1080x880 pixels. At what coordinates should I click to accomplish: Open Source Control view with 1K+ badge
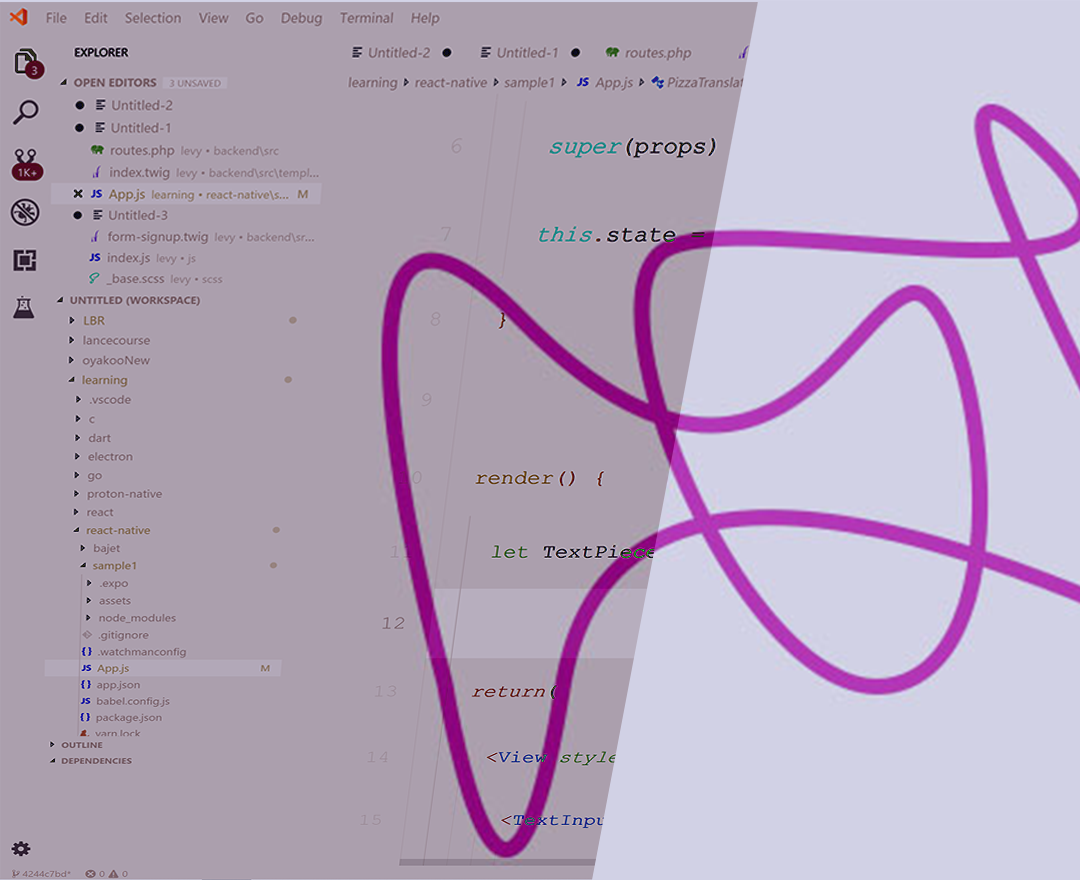click(26, 165)
